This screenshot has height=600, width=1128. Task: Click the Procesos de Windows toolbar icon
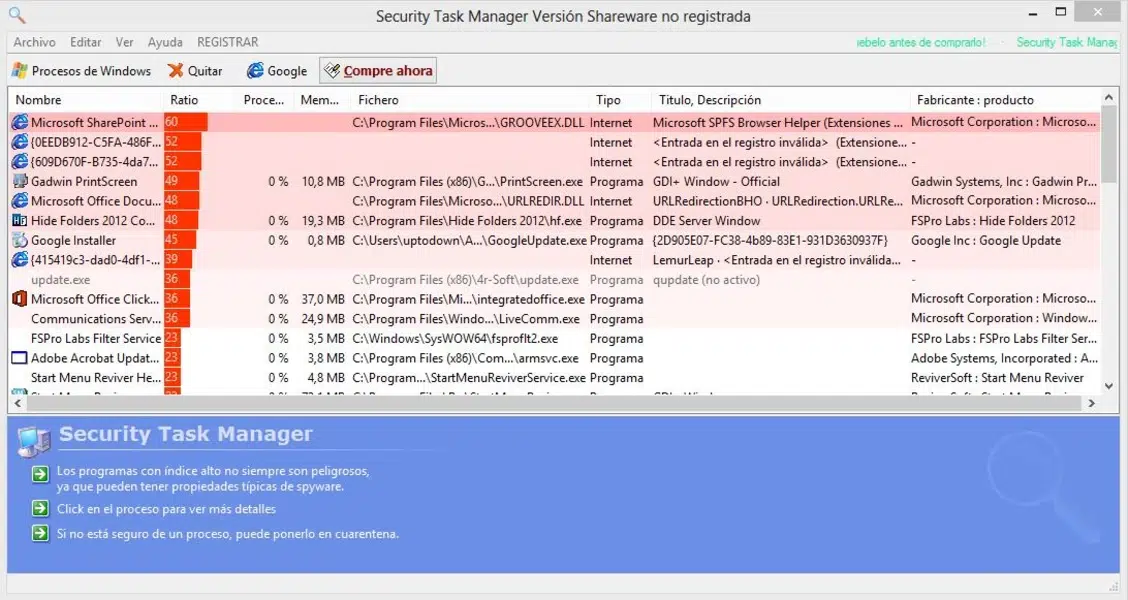tap(19, 71)
